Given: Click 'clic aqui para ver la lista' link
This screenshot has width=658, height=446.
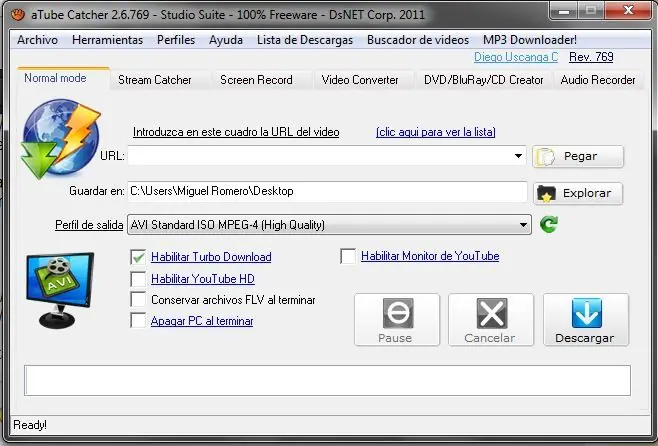Looking at the screenshot, I should coord(436,132).
